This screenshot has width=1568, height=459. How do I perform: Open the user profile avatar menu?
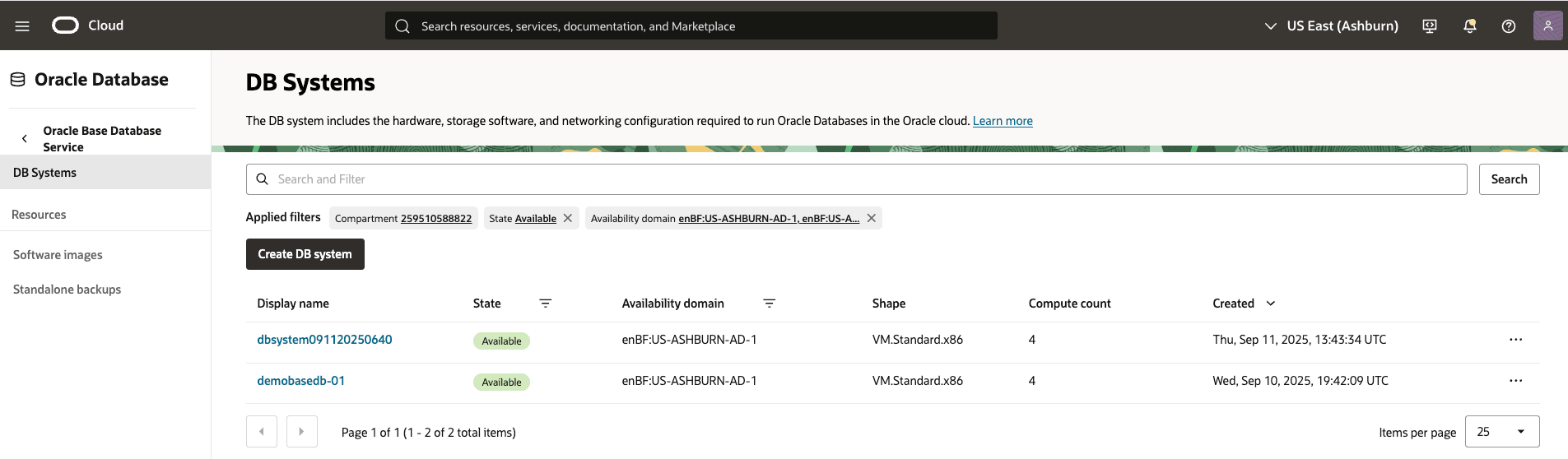coord(1547,25)
